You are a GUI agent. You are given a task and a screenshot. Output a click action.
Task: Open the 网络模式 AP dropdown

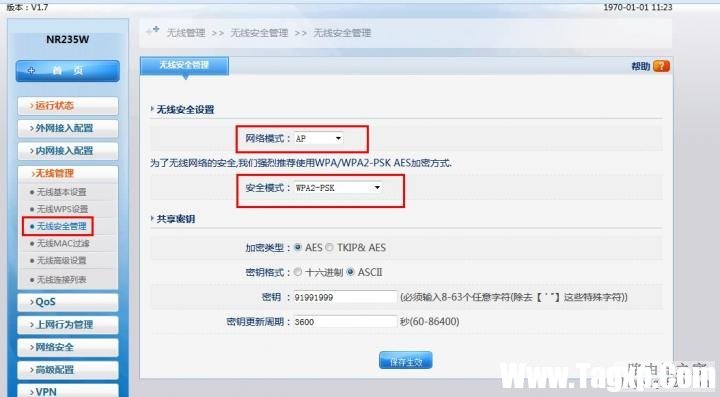click(319, 138)
